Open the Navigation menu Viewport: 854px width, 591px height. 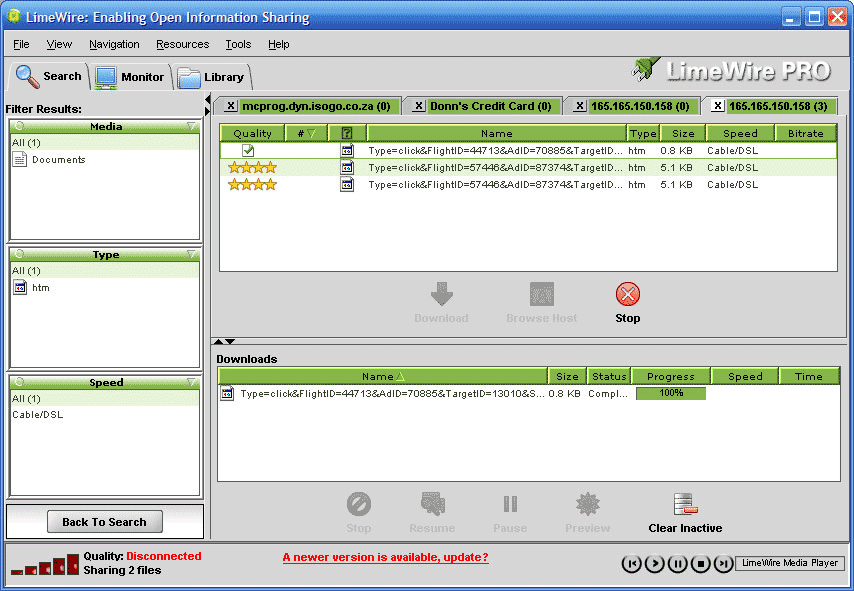point(114,44)
